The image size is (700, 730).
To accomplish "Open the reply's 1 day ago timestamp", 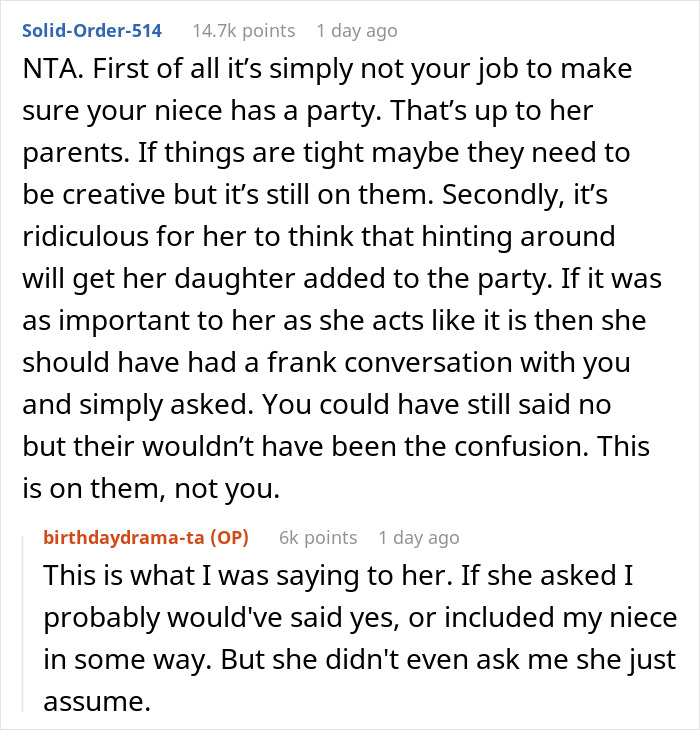I will coord(419,538).
